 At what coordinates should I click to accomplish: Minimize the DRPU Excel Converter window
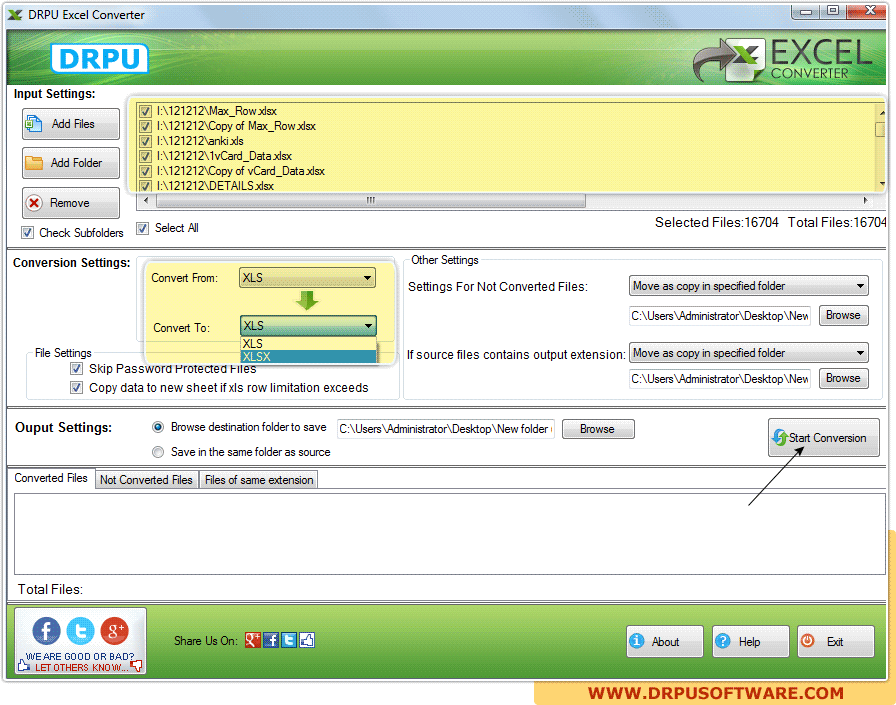(806, 11)
